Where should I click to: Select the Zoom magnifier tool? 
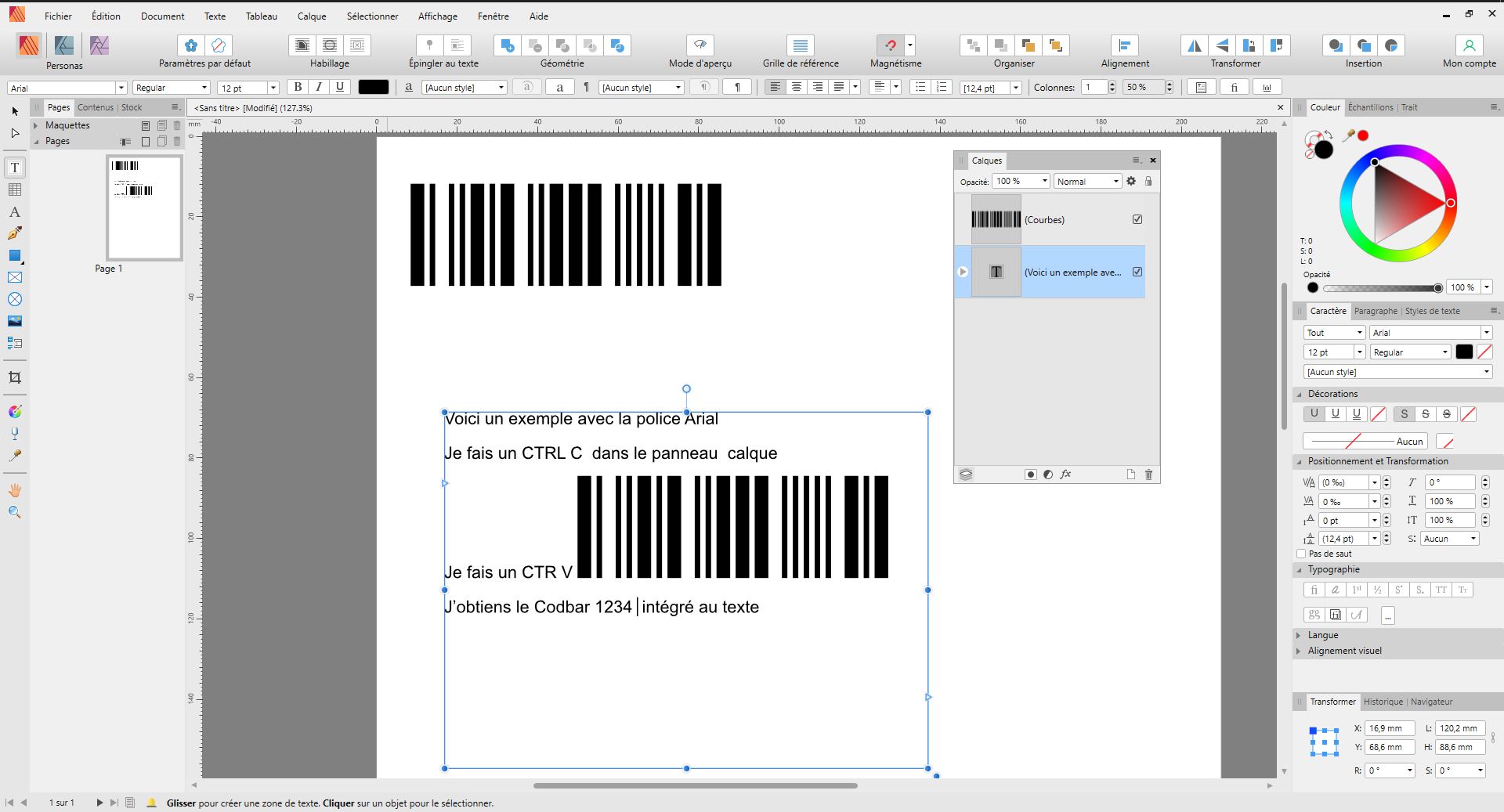pyautogui.click(x=15, y=512)
